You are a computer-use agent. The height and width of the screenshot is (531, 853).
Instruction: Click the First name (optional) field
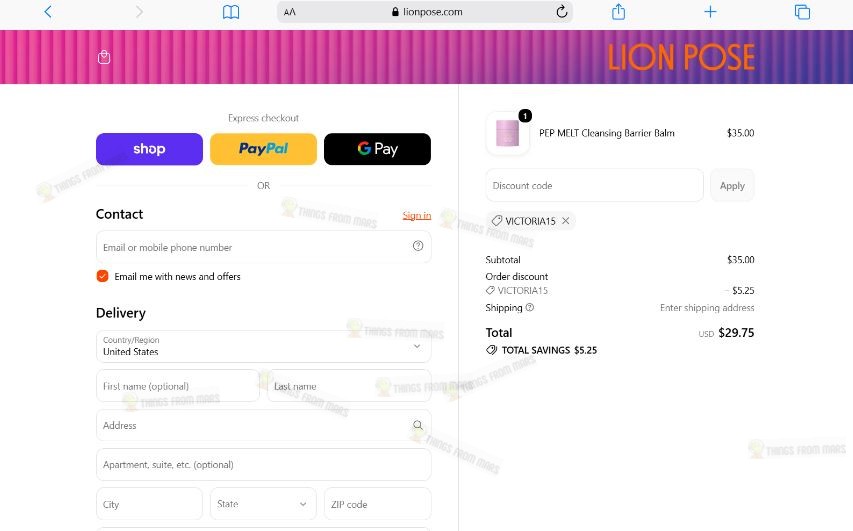177,386
